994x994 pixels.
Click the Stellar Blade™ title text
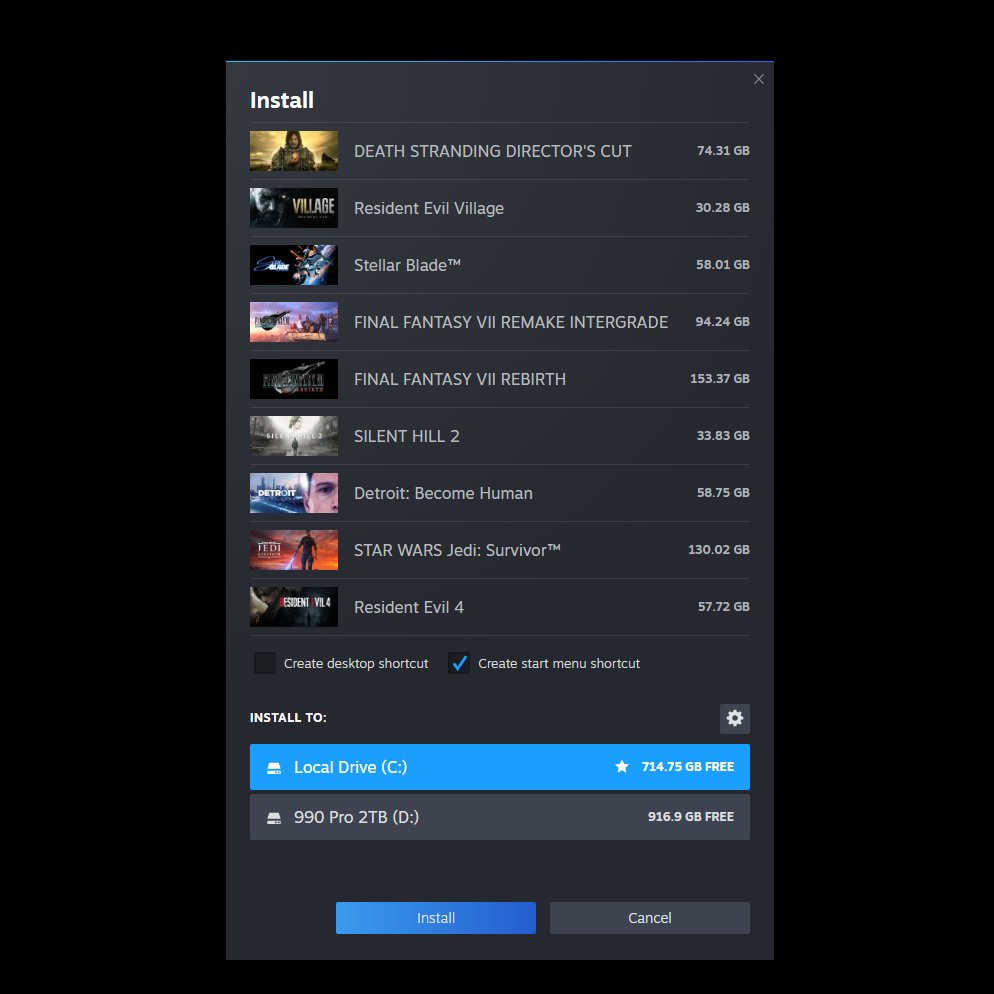407,265
